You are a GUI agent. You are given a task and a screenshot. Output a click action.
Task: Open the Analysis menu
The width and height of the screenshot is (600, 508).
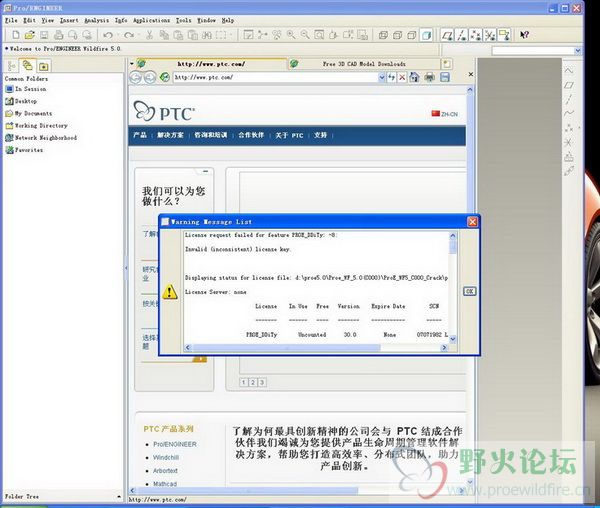point(96,20)
